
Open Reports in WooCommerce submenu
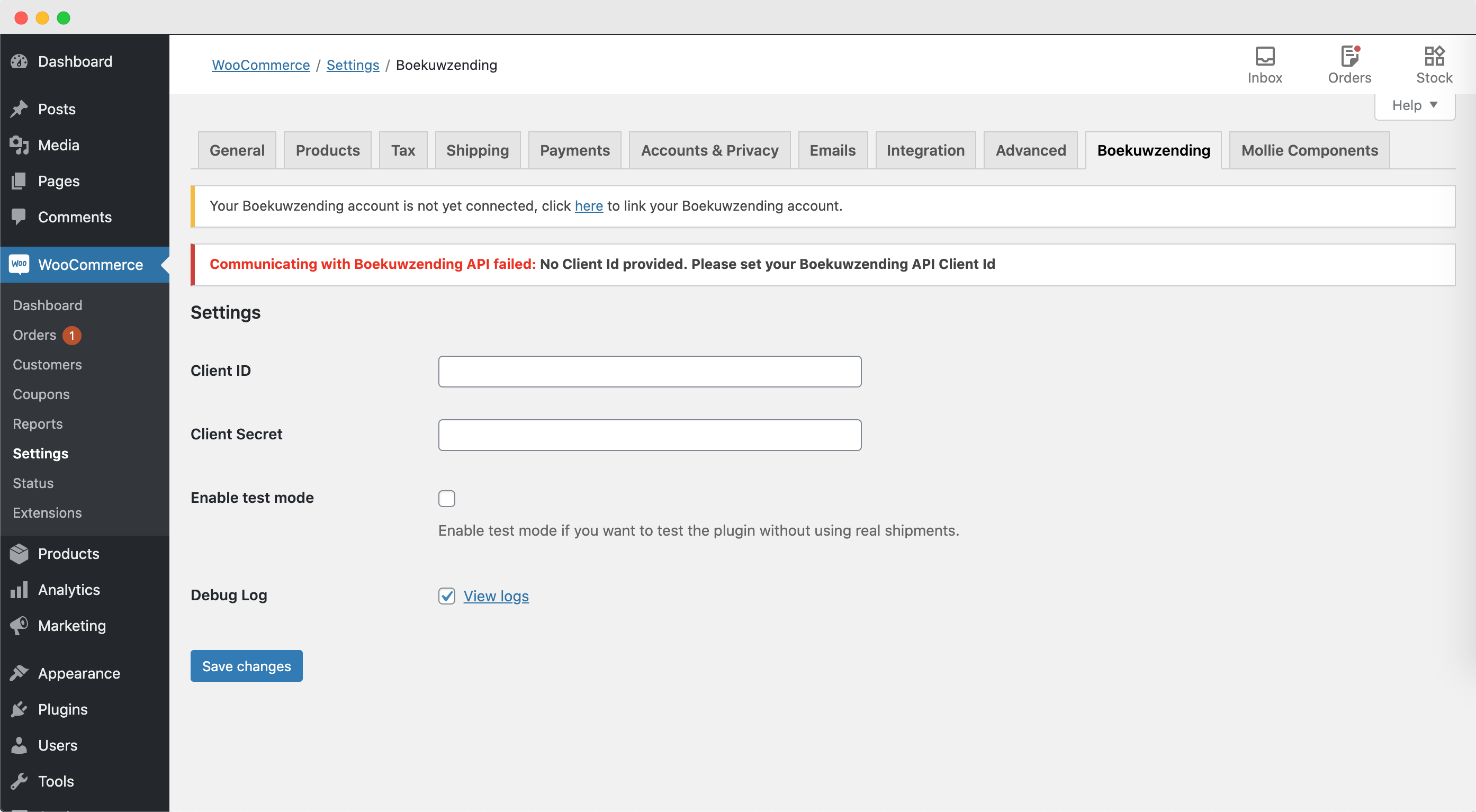coord(38,424)
